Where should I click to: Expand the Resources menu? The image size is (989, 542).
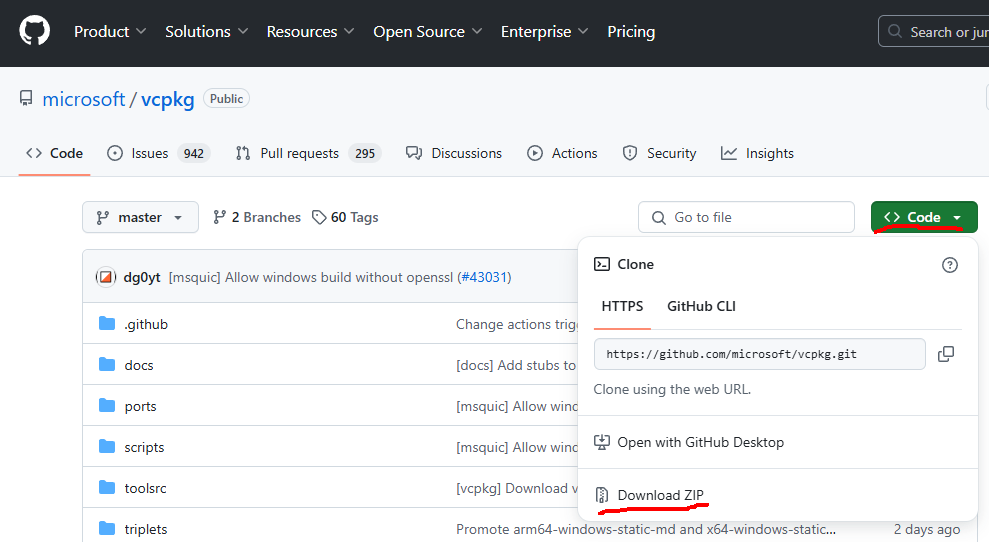tap(310, 32)
